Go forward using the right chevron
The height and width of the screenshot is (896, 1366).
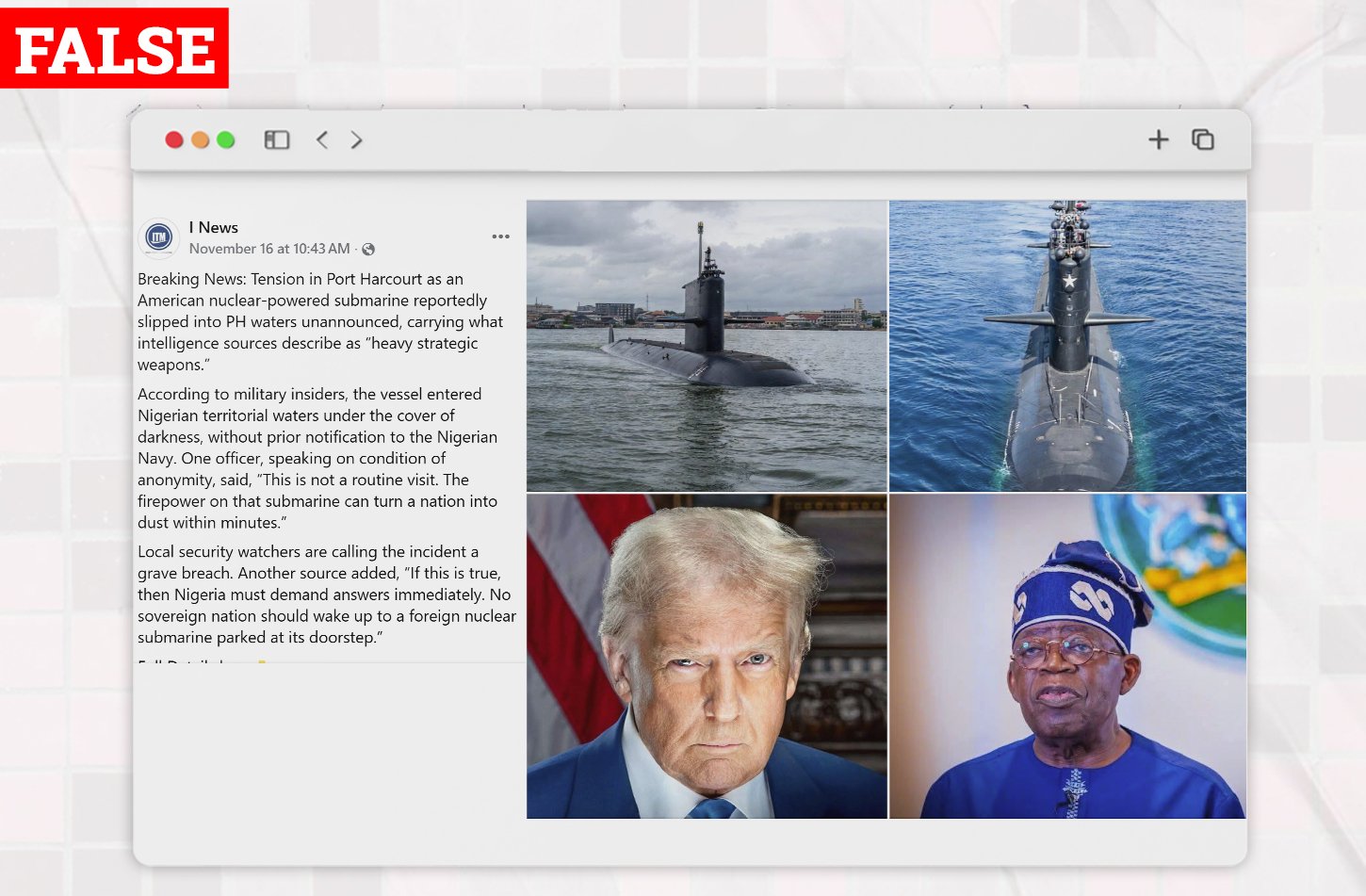[356, 140]
